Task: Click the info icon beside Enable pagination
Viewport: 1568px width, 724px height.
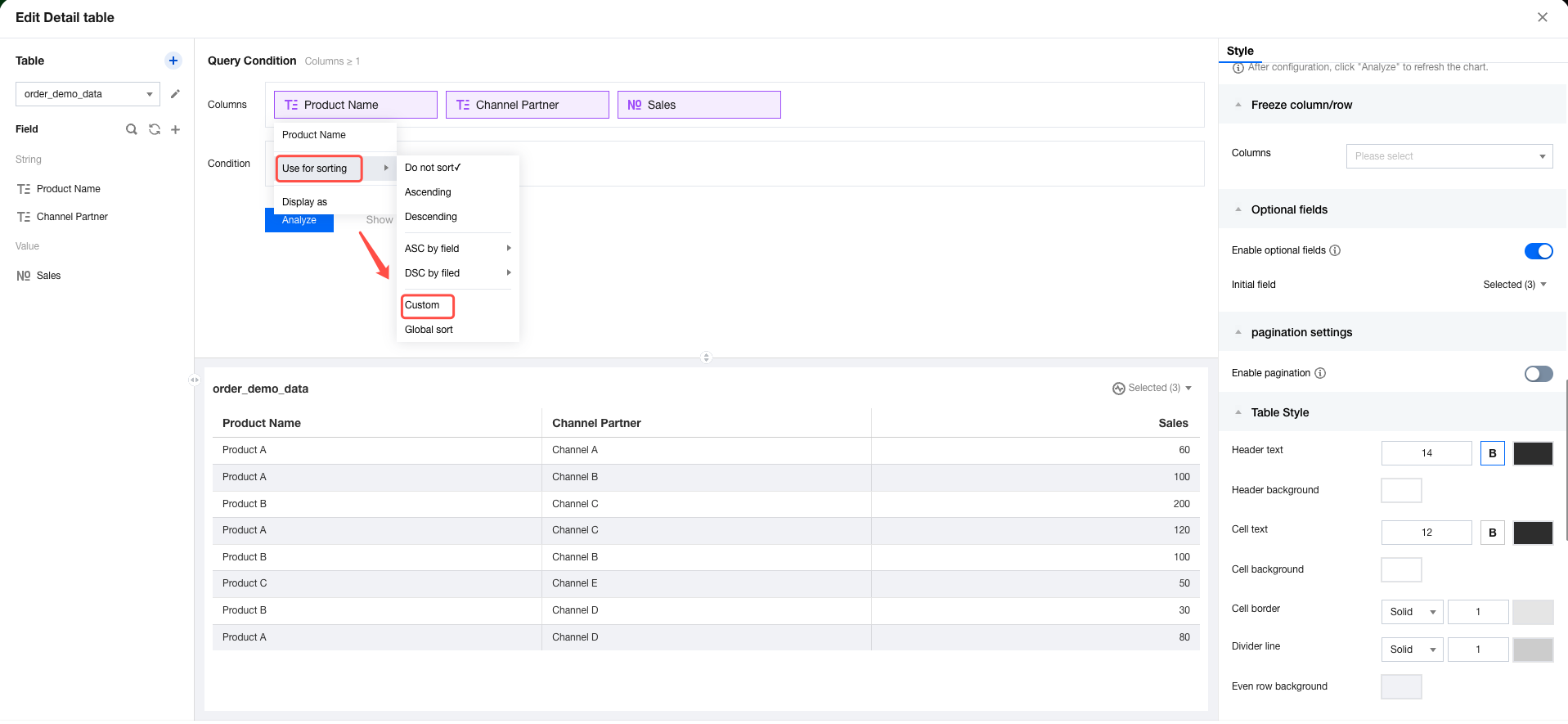Action: (x=1320, y=373)
